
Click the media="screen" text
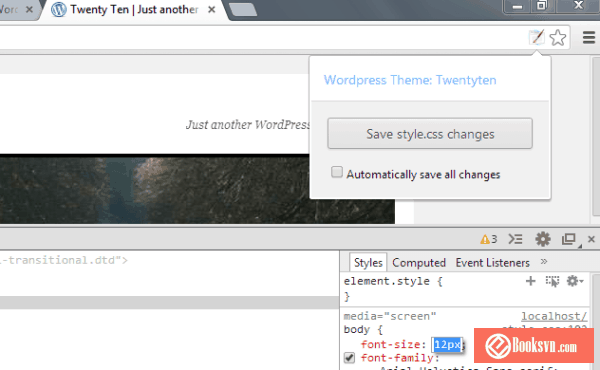pos(390,316)
